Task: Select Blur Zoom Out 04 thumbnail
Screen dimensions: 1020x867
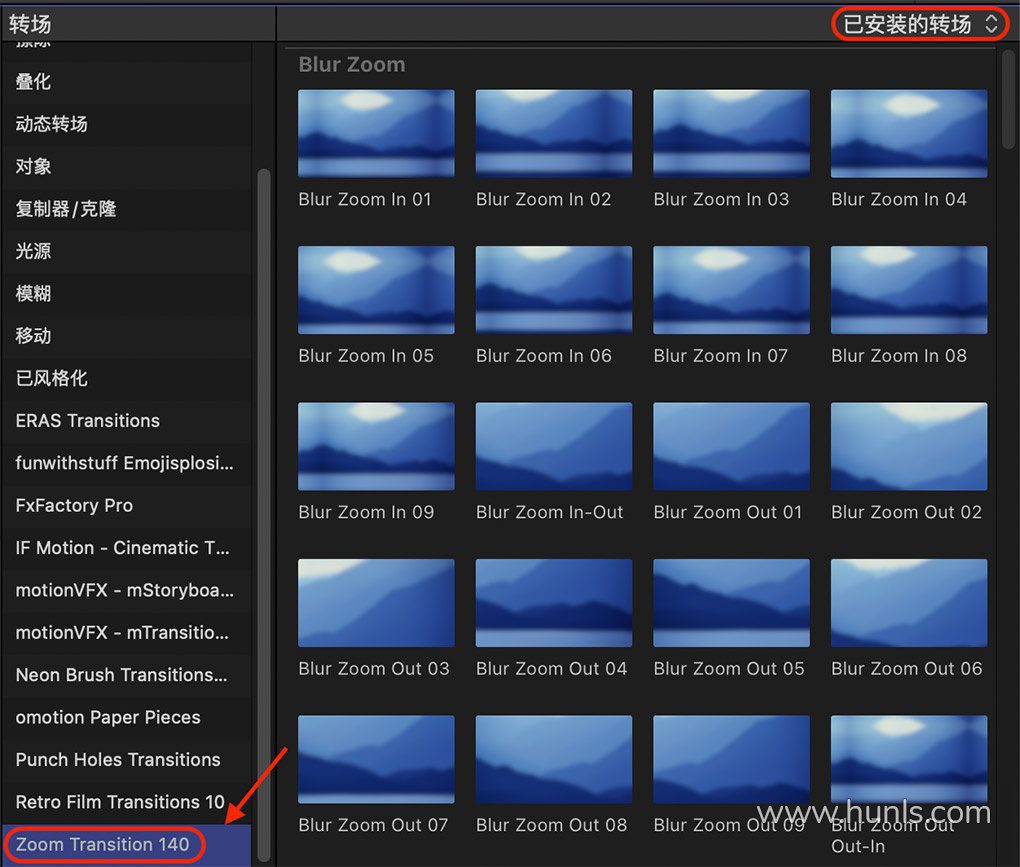Action: tap(554, 603)
